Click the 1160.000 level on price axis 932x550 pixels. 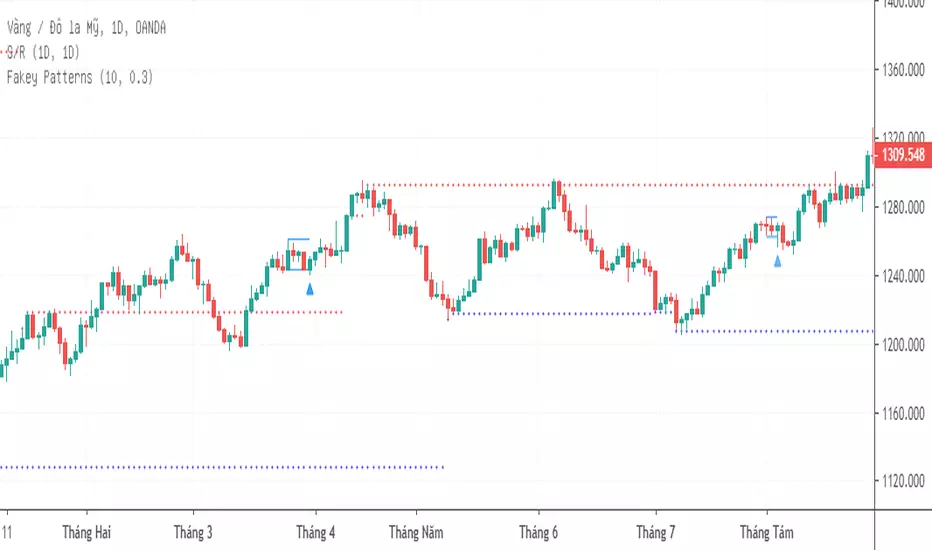coord(904,414)
